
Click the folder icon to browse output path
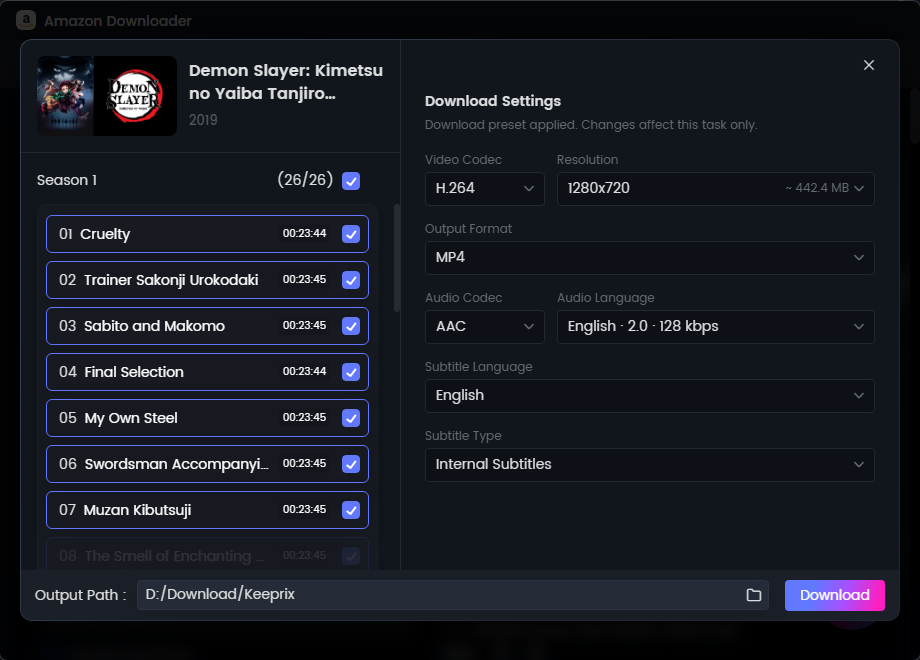coord(753,595)
